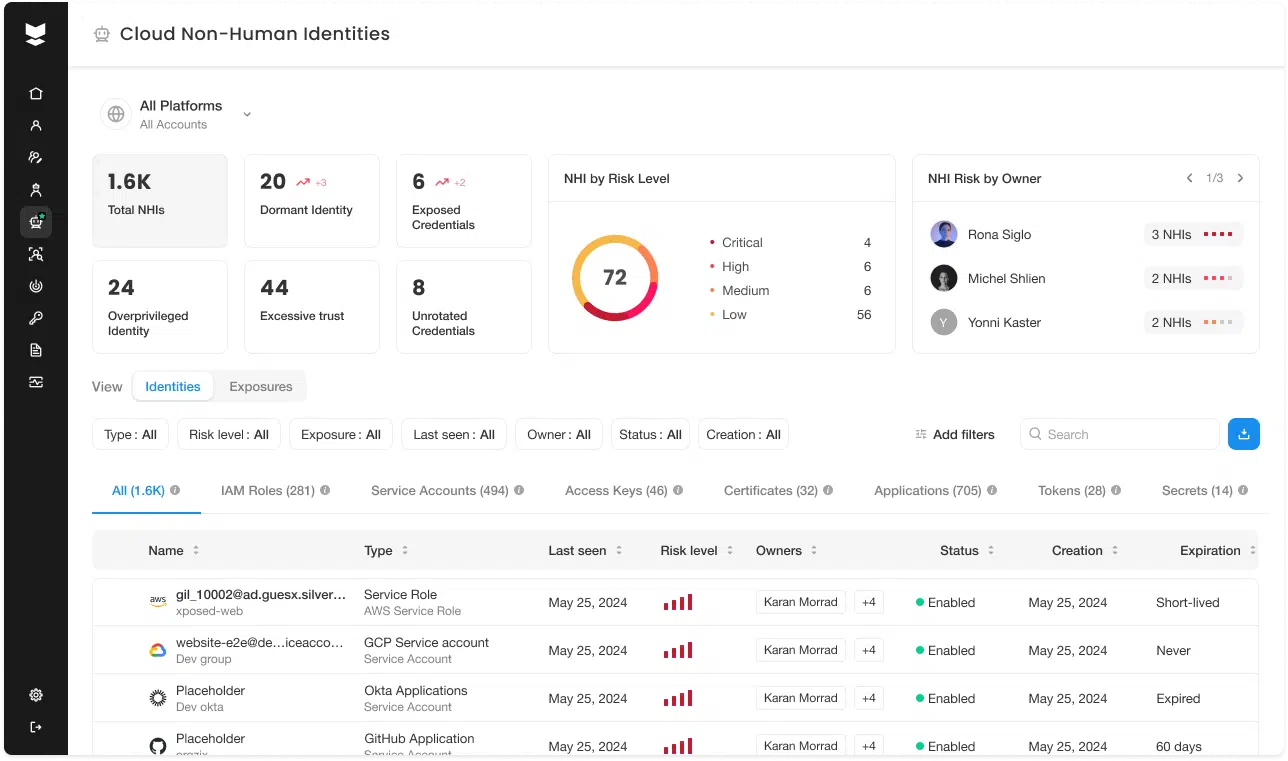Open the key credentials icon in sidebar
Screen dimensions: 1288x761
click(x=36, y=318)
